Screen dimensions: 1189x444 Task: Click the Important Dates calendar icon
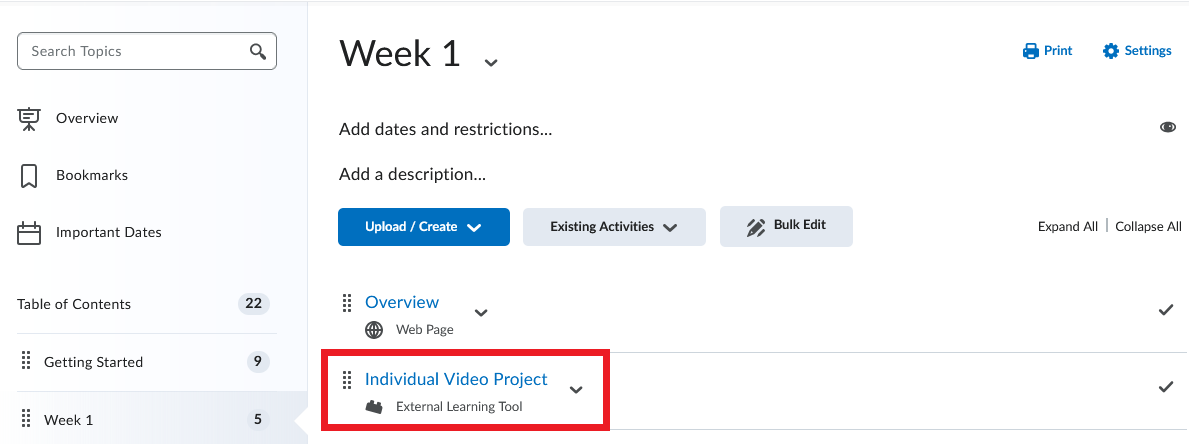(x=29, y=233)
